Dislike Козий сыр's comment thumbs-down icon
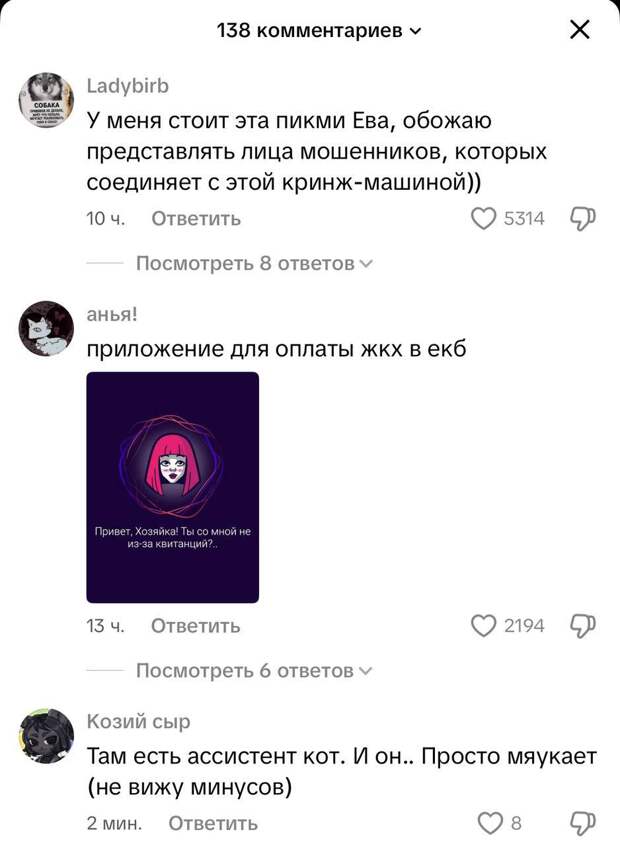This screenshot has height=846, width=620. click(x=583, y=823)
